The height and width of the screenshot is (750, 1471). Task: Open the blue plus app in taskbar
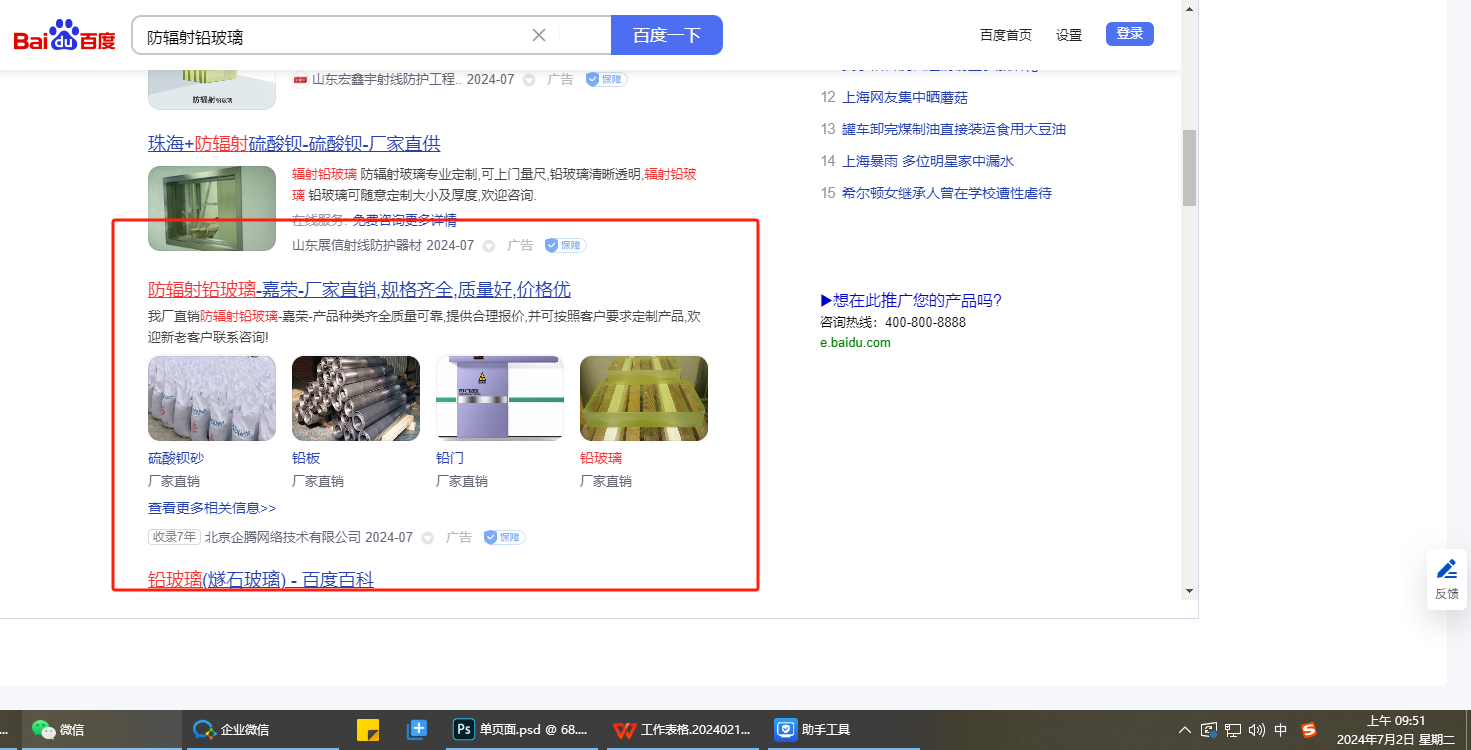417,730
